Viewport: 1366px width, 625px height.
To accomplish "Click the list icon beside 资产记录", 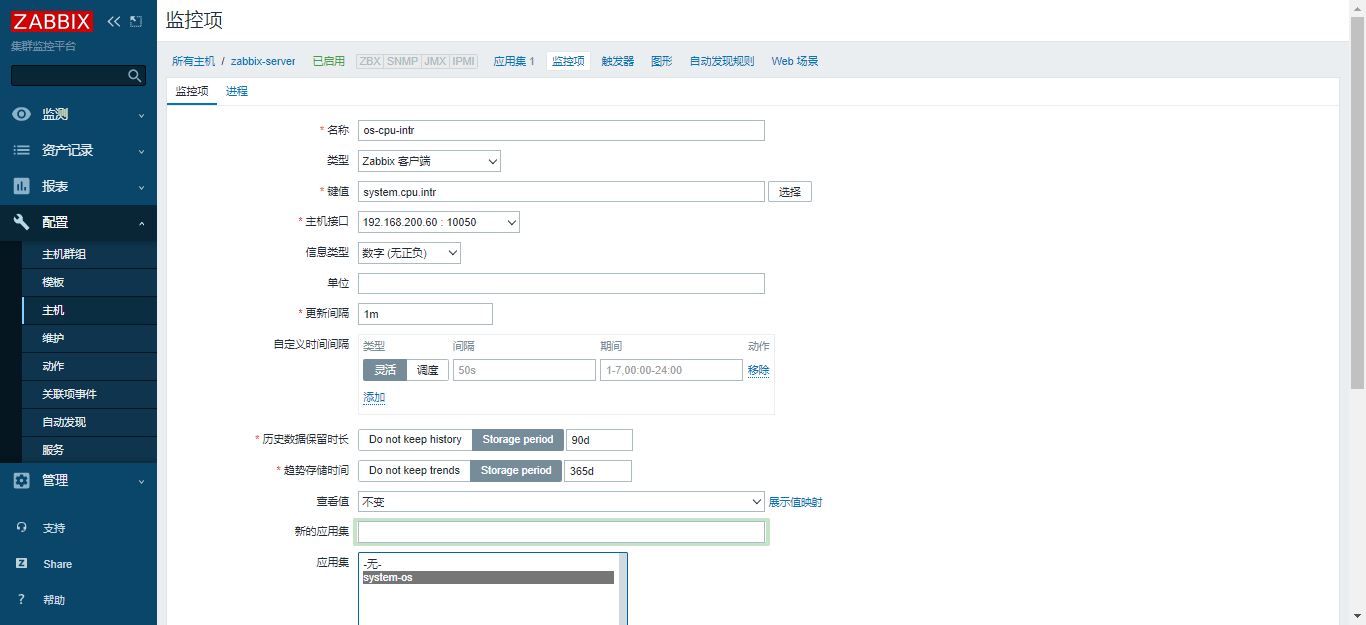I will (x=21, y=150).
